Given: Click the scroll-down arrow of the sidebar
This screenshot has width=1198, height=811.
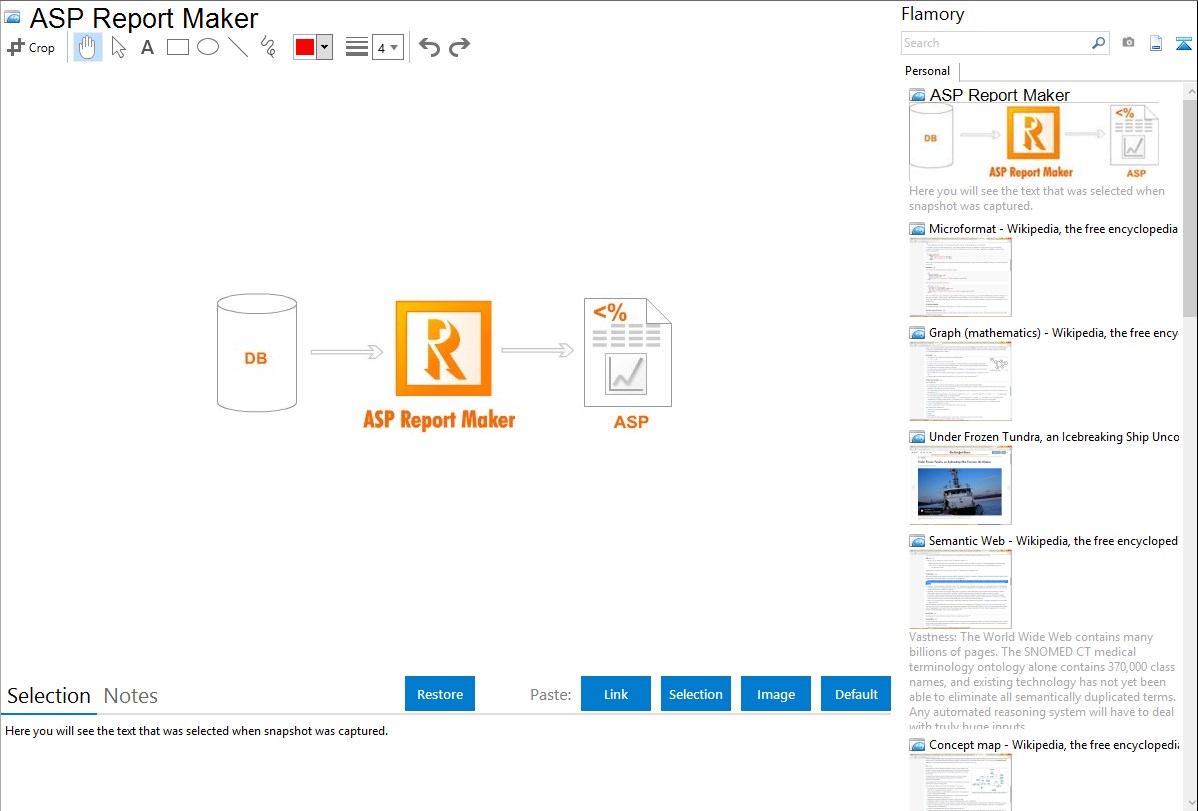Looking at the screenshot, I should [x=1190, y=803].
